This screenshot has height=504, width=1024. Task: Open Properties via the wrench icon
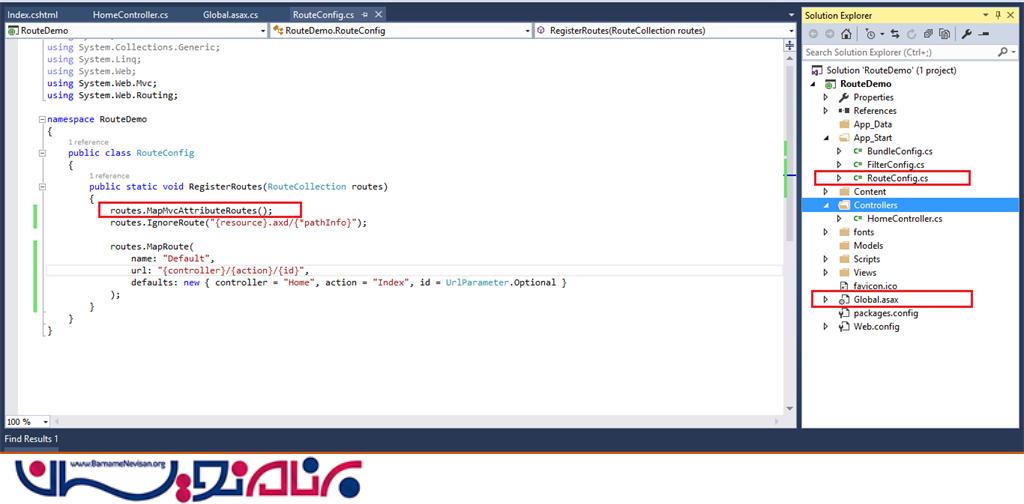[x=968, y=34]
